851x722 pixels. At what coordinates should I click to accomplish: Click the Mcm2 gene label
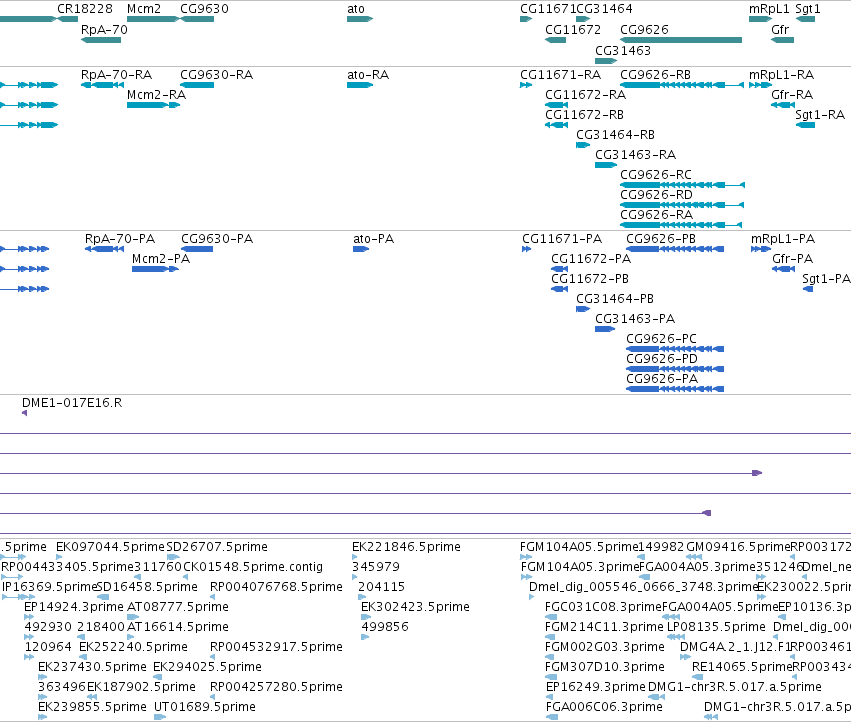click(144, 9)
